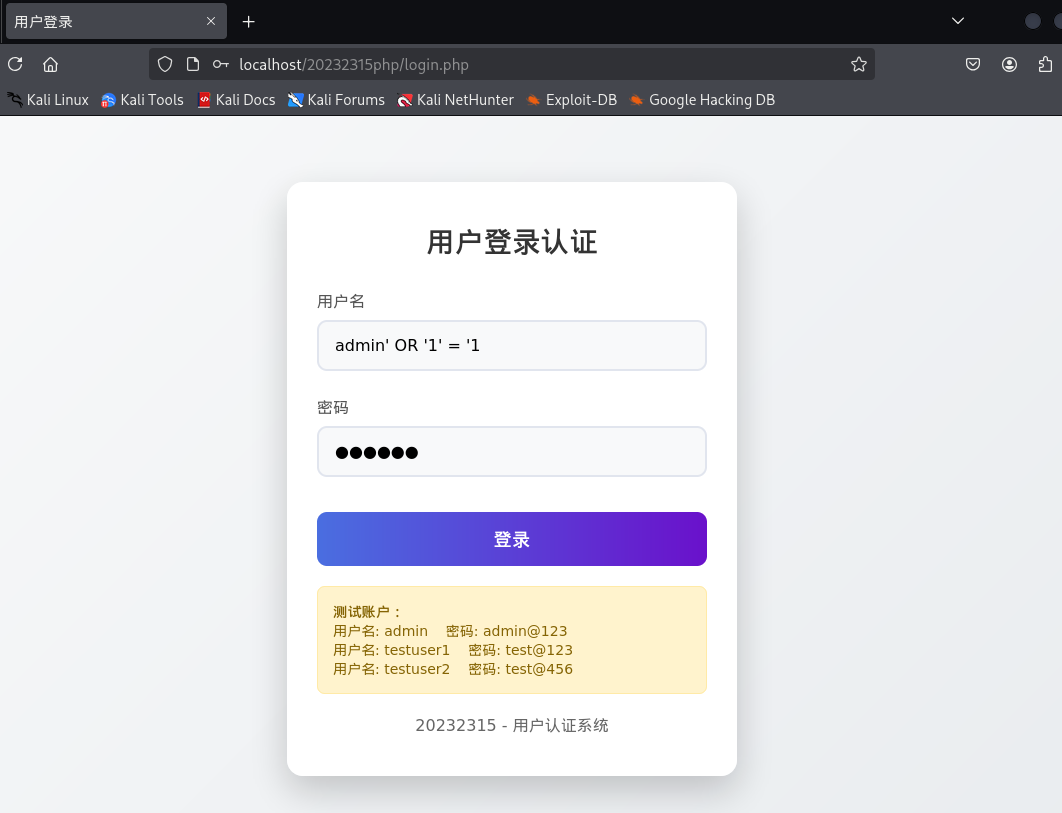List all tabs dropdown arrow

pos(958,21)
